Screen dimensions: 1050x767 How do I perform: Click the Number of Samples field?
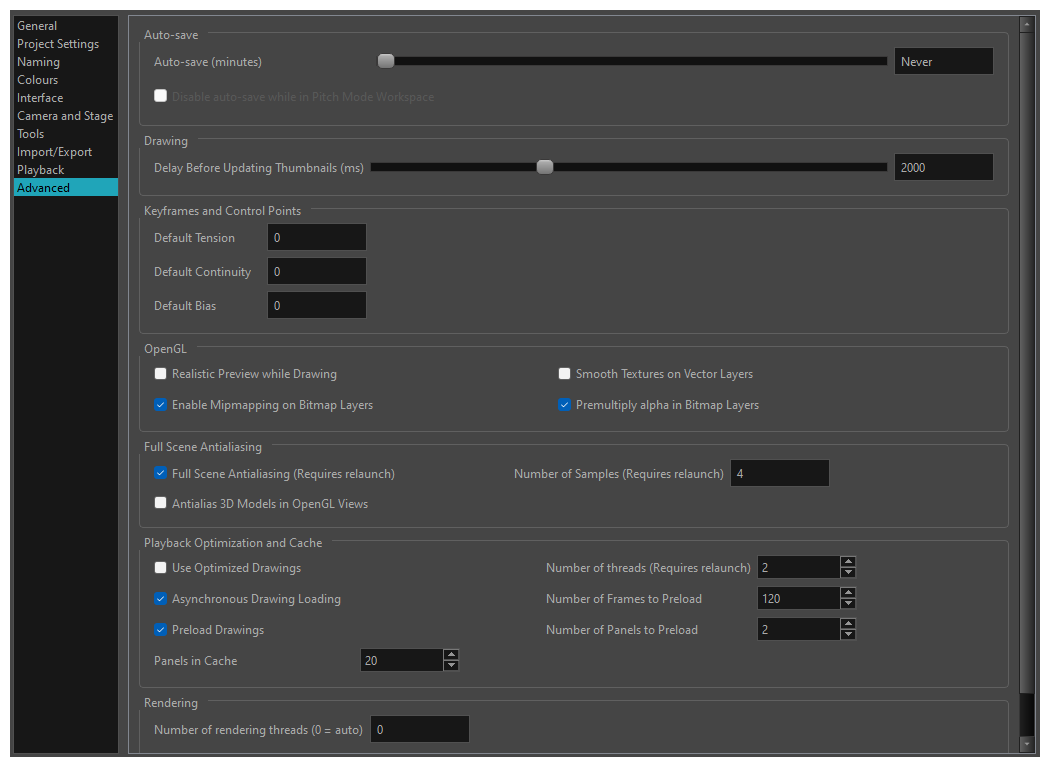coord(779,474)
